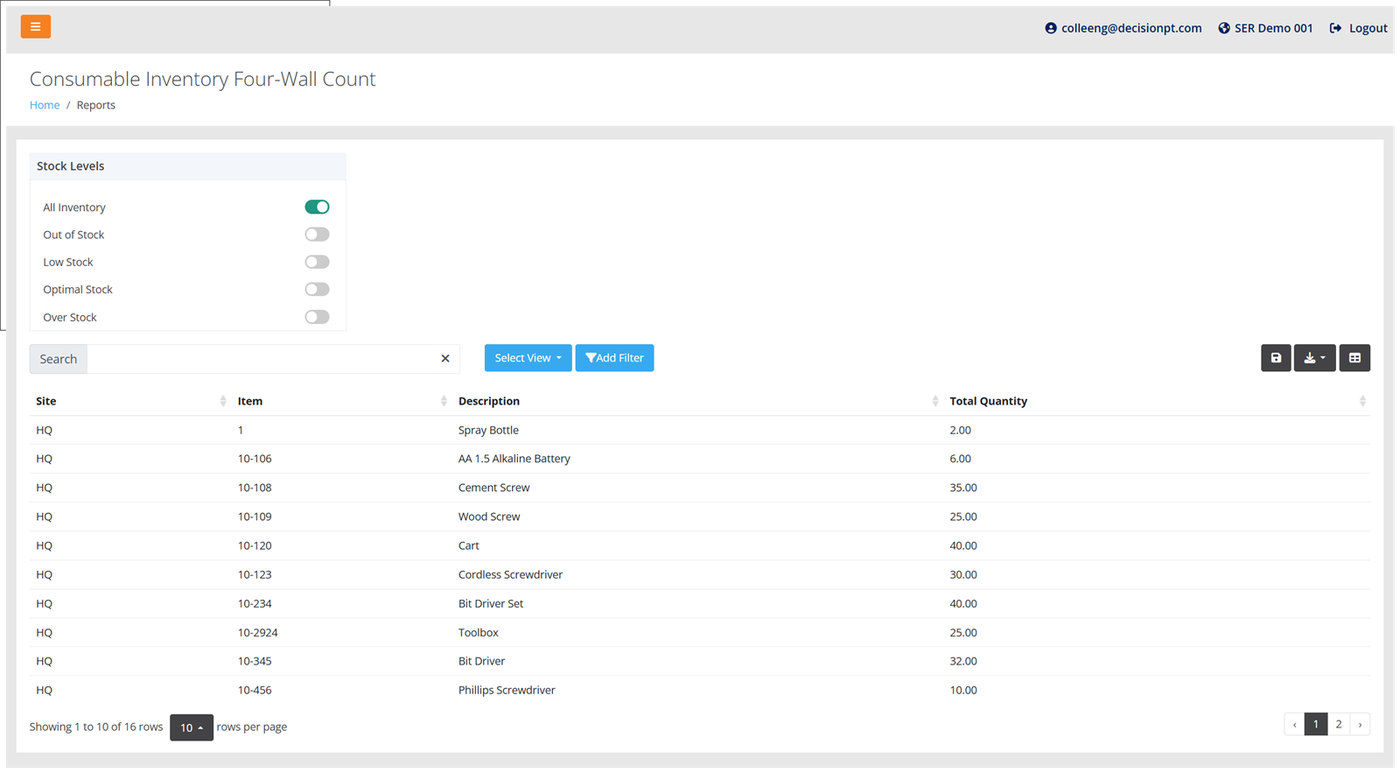The image size is (1400, 773).
Task: Enable the Out of Stock toggle
Action: coord(317,235)
